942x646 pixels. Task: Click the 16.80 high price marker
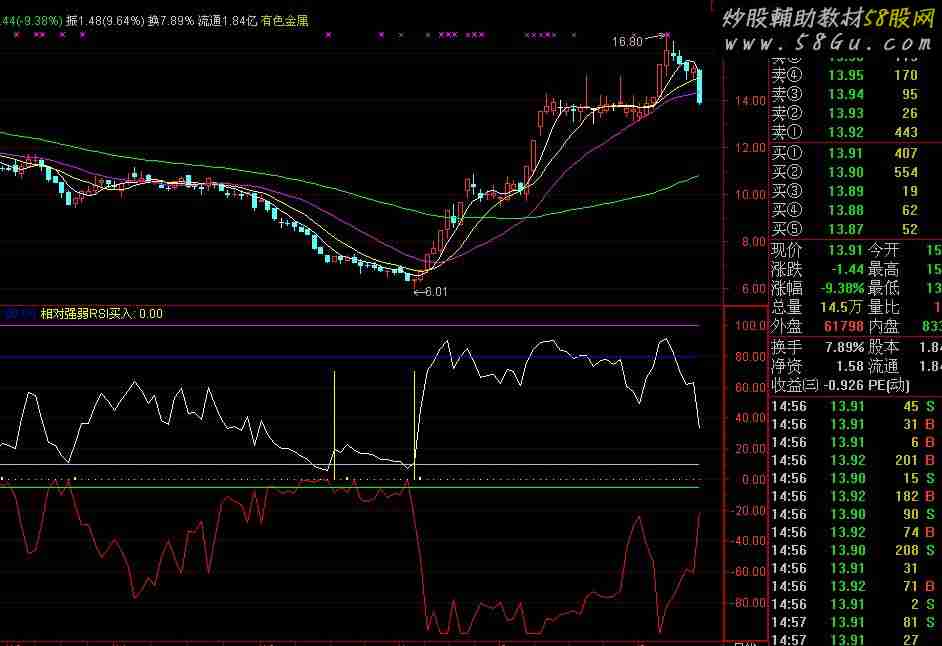click(x=627, y=41)
